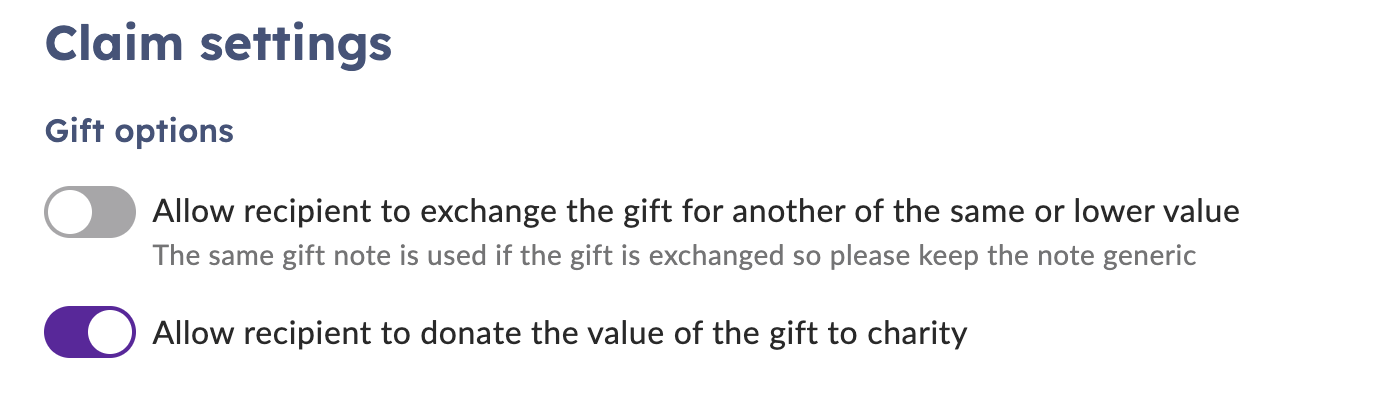Click the gray helper note about keeping note generic
Viewport: 1384px width, 412px height.
click(674, 256)
